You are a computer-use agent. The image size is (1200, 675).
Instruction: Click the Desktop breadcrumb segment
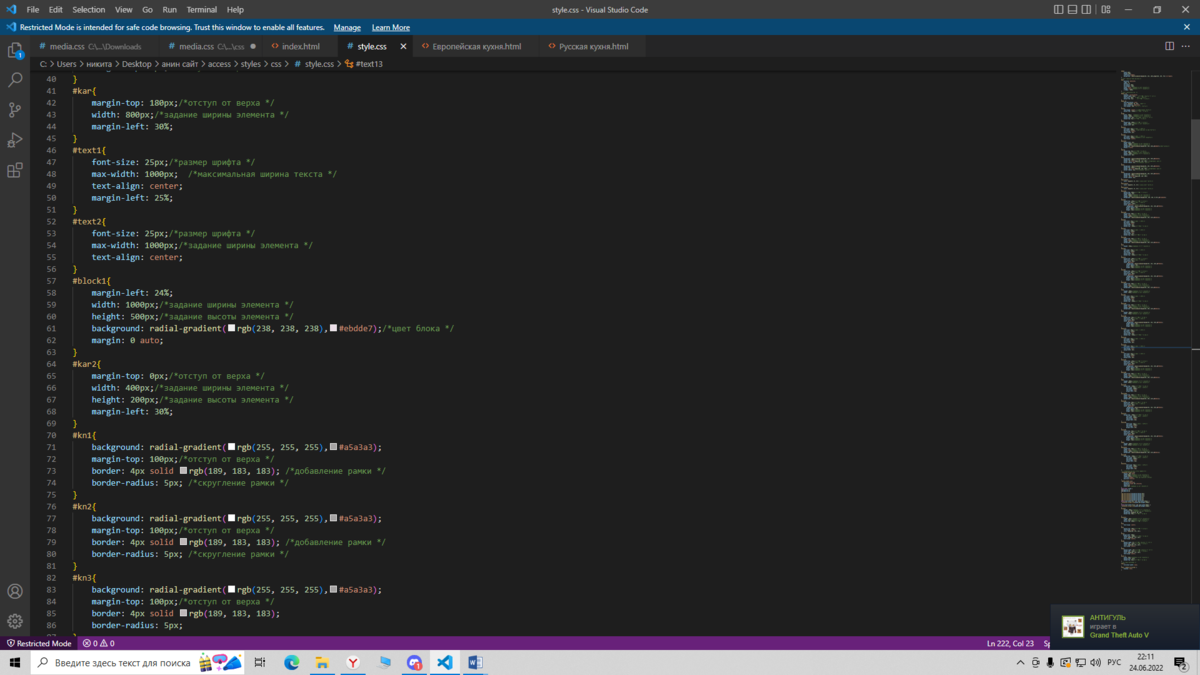[x=137, y=64]
